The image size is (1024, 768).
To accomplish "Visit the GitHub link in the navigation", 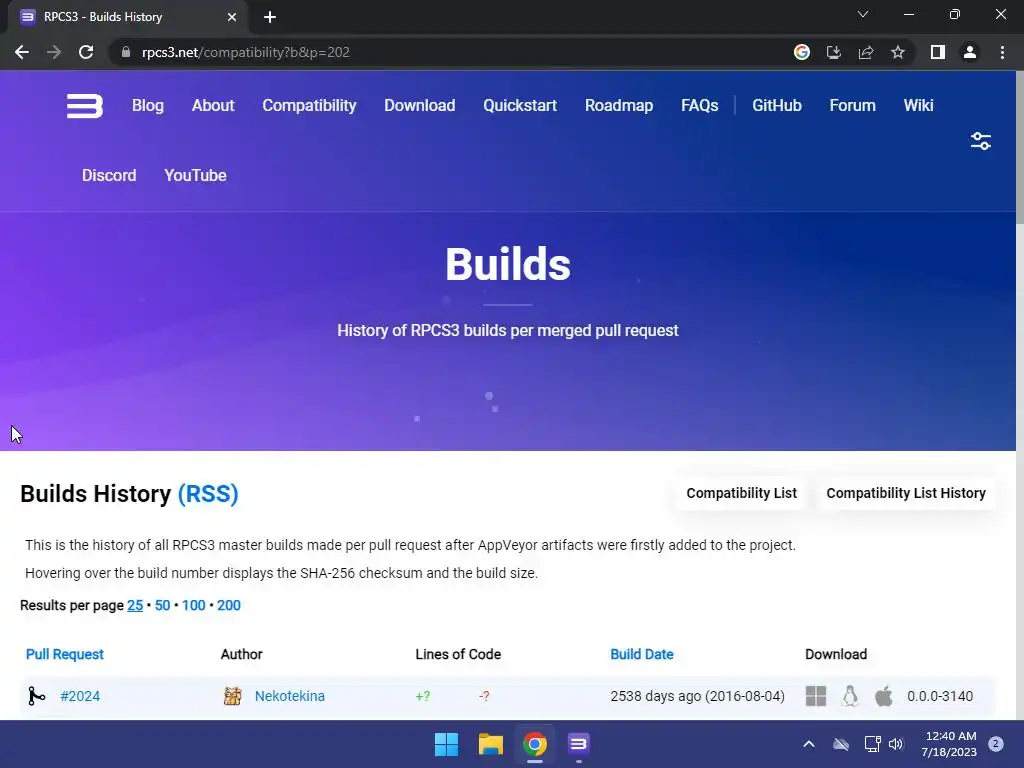I will (x=776, y=106).
